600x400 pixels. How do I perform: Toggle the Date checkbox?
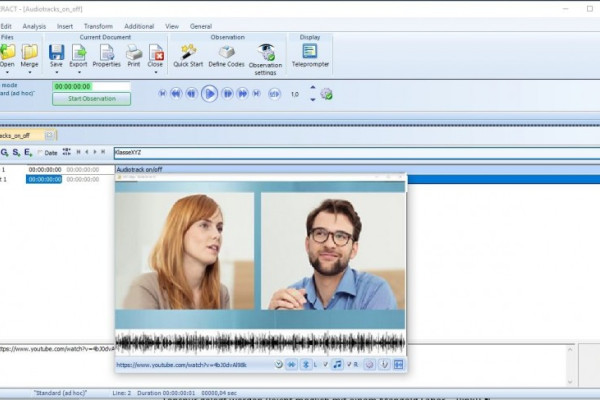click(40, 153)
